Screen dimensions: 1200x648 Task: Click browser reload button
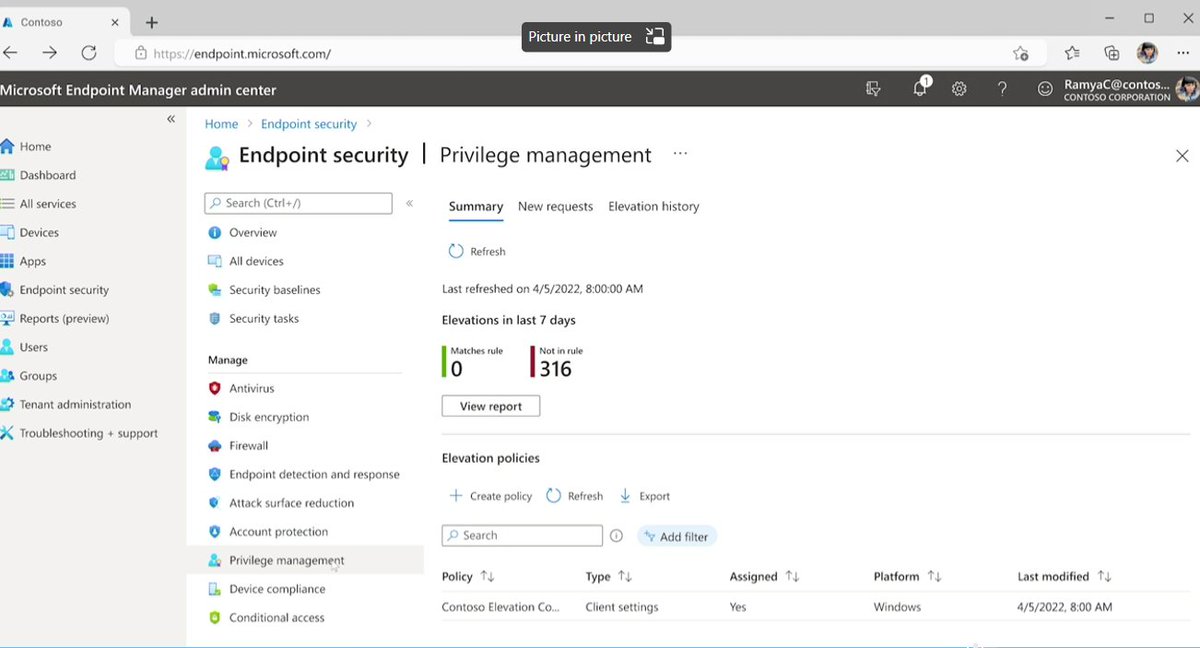tap(89, 53)
